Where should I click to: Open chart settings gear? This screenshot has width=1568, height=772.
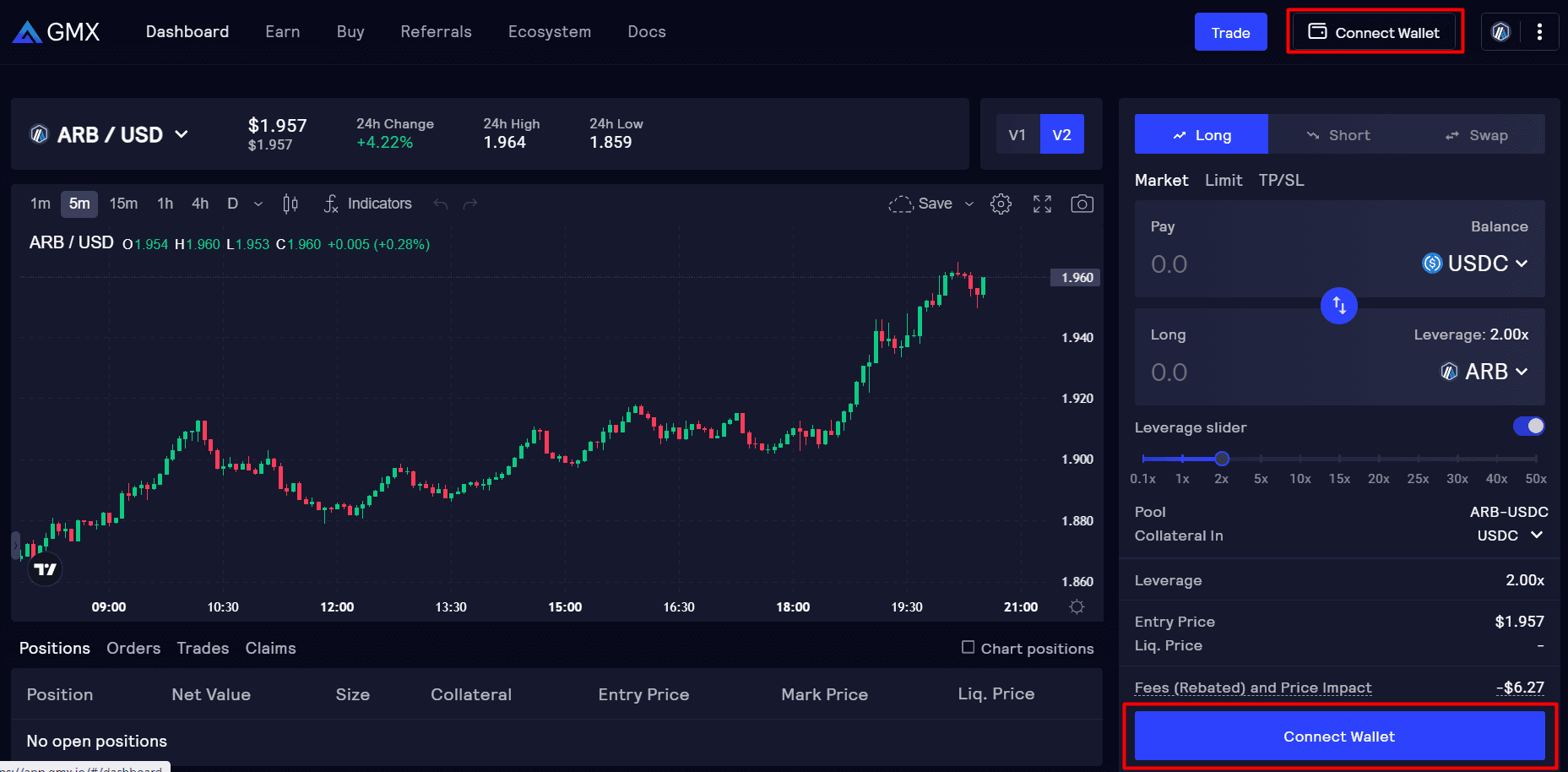point(1001,204)
